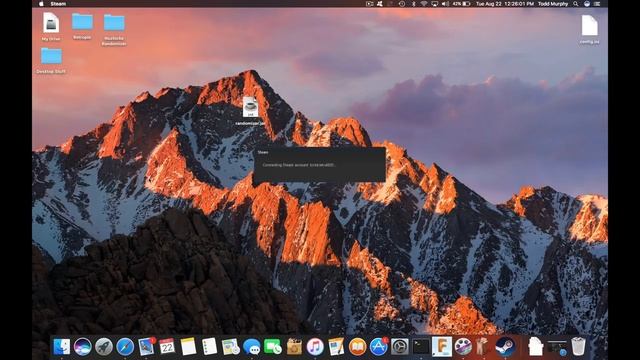
Task: Open film reel video app in dock
Action: [x=463, y=347]
